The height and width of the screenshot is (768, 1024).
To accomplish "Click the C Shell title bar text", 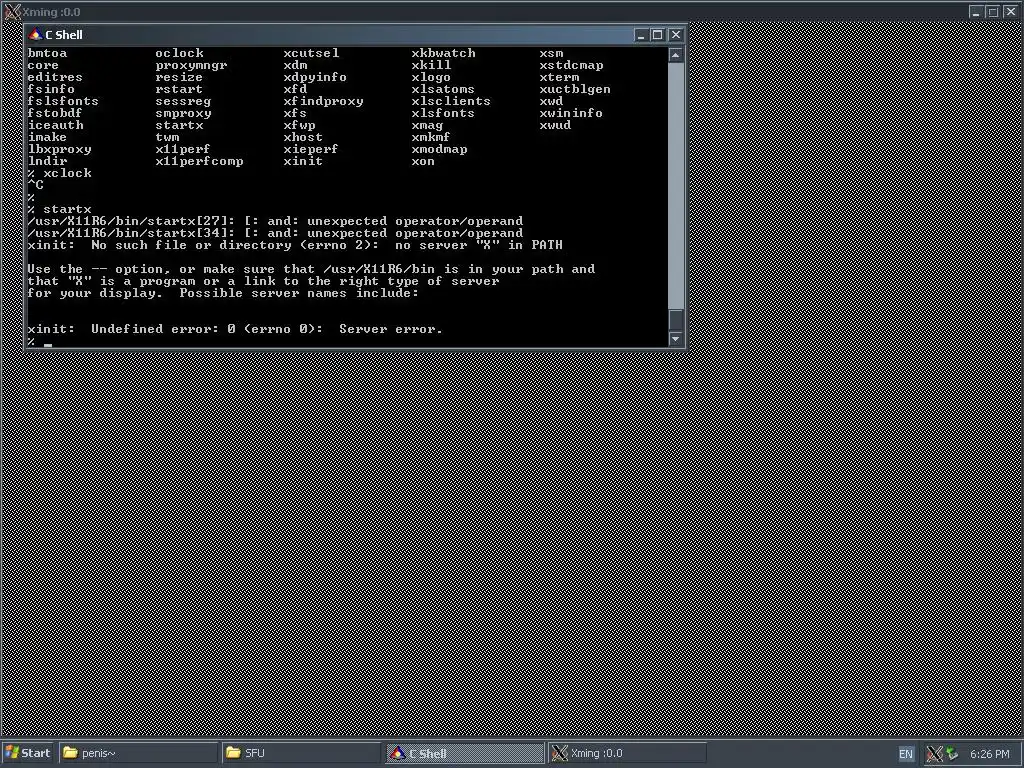I will tap(64, 35).
